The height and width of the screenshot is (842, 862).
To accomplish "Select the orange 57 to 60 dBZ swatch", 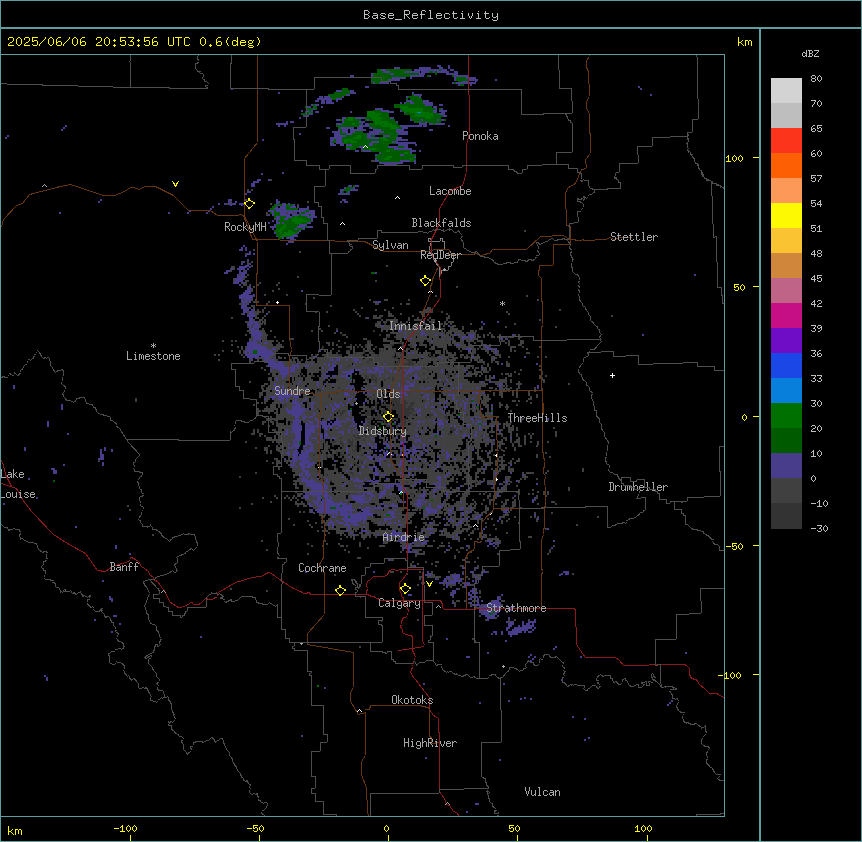I will [786, 165].
